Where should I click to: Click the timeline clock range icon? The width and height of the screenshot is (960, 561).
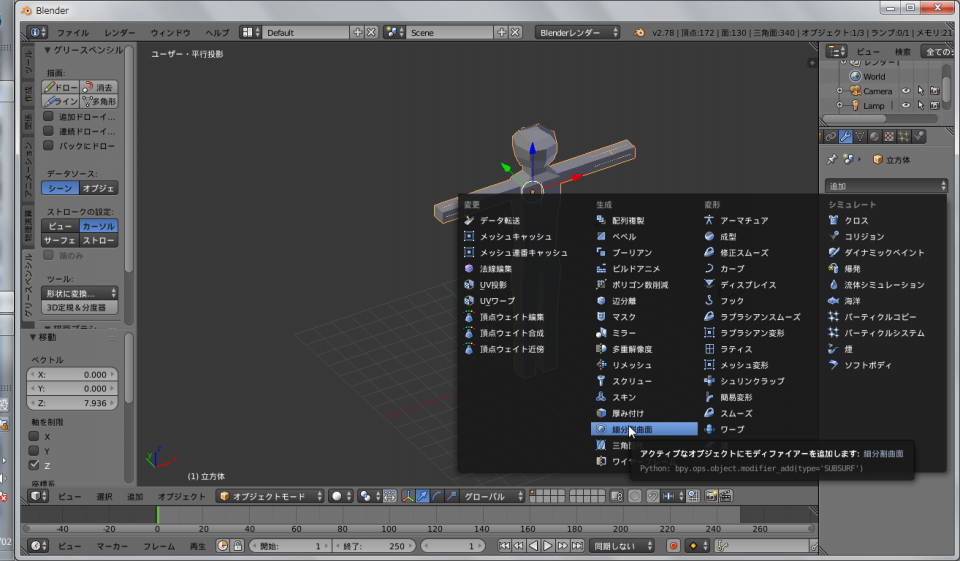coord(223,546)
